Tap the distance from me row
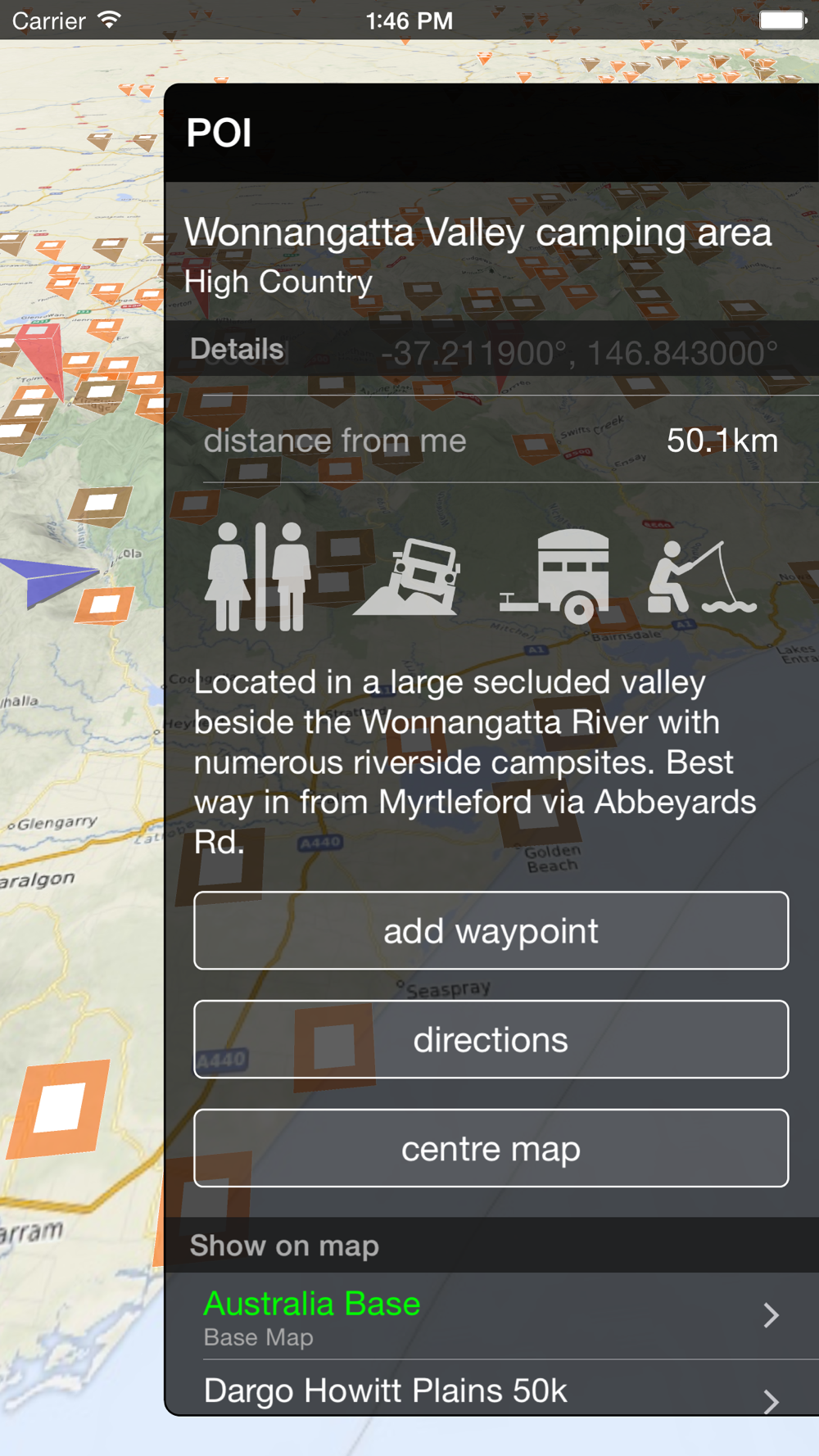Viewport: 819px width, 1456px height. 491,441
